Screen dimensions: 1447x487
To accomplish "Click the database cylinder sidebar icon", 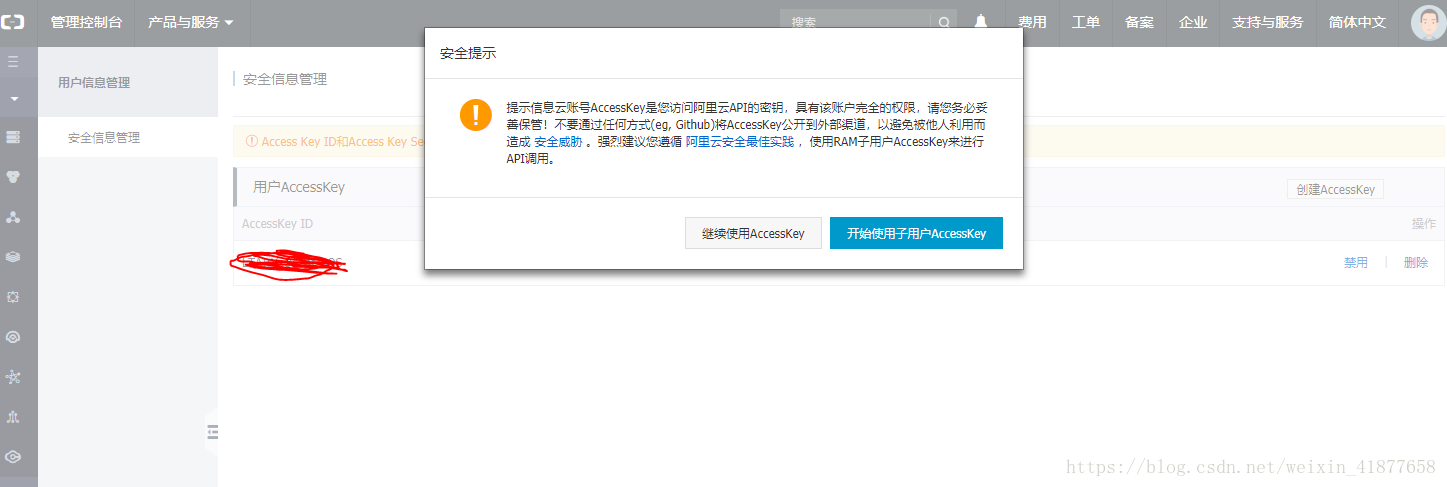I will pyautogui.click(x=13, y=177).
